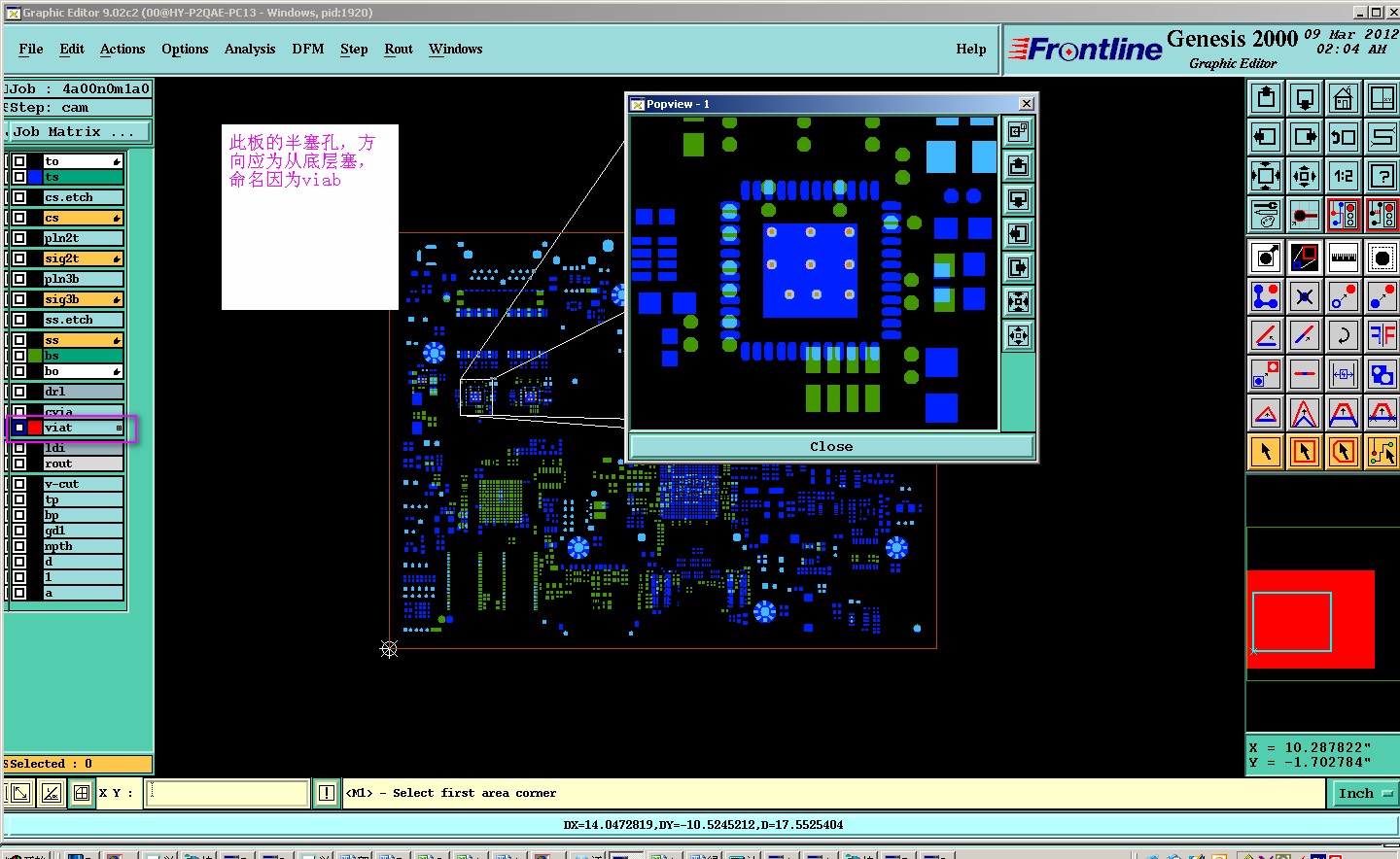1400x859 pixels.
Task: Toggle display checkbox for layer pln2t
Action: (19, 238)
